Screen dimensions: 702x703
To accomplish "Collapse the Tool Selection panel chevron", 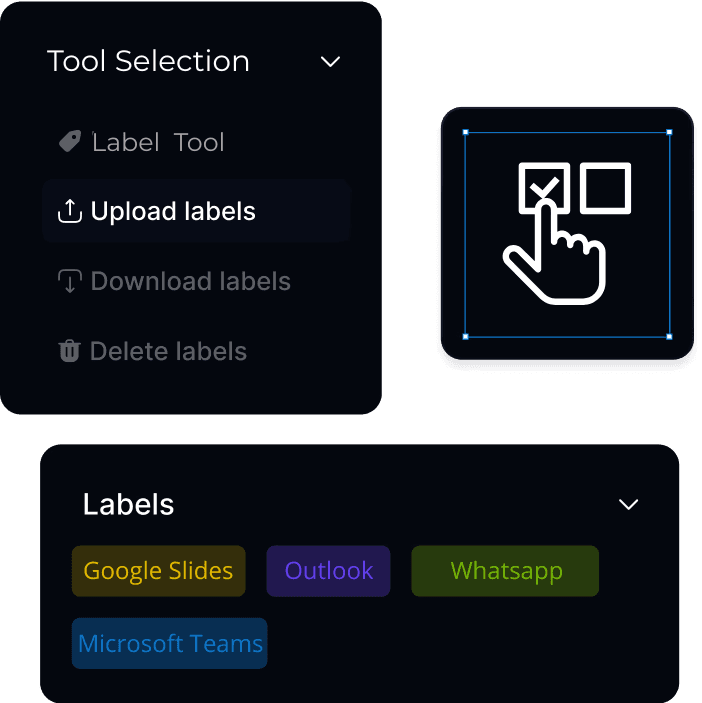I will pos(330,61).
